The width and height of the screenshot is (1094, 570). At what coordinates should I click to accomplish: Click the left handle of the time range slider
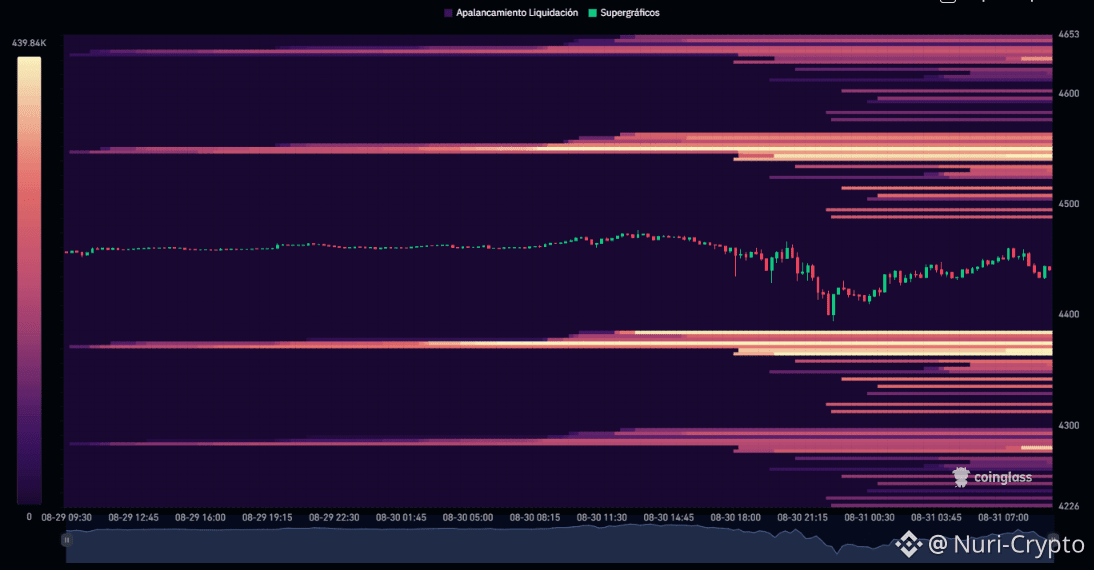[x=67, y=539]
